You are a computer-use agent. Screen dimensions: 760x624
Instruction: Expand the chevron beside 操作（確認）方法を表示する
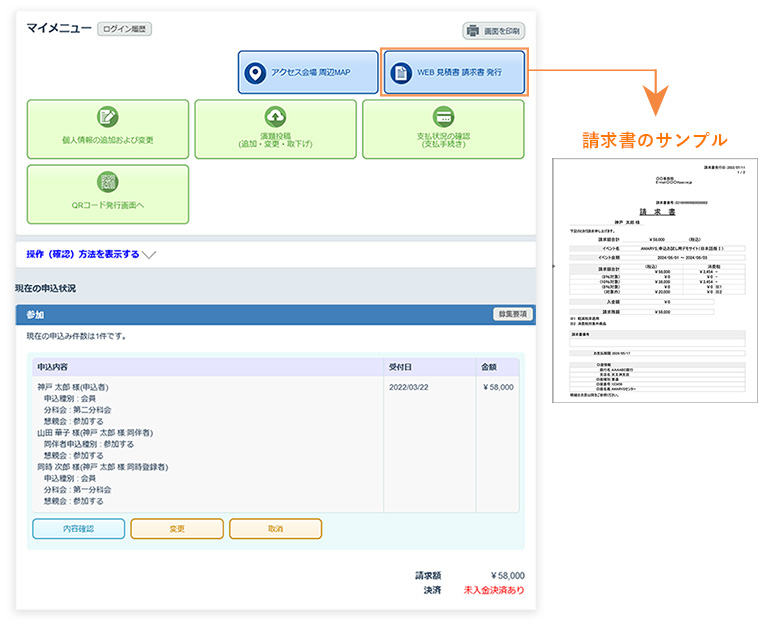click(150, 255)
